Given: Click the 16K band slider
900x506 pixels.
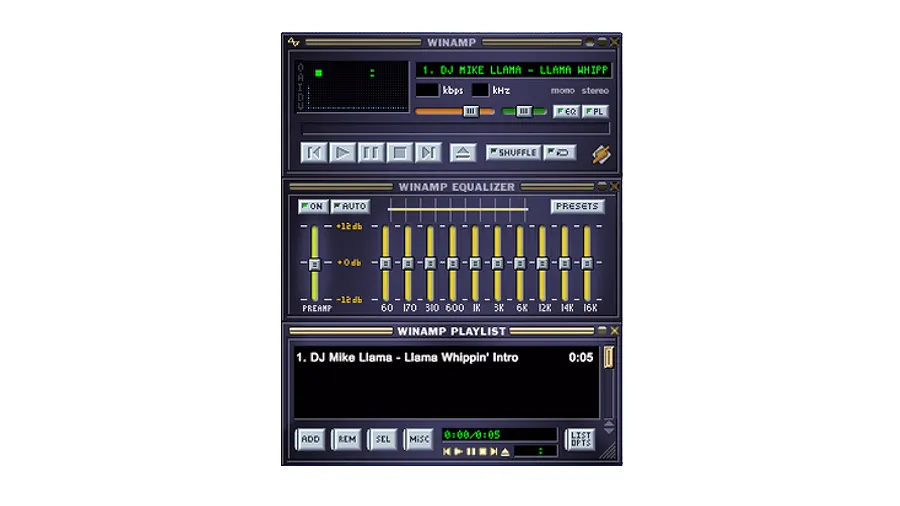Looking at the screenshot, I should (587, 263).
